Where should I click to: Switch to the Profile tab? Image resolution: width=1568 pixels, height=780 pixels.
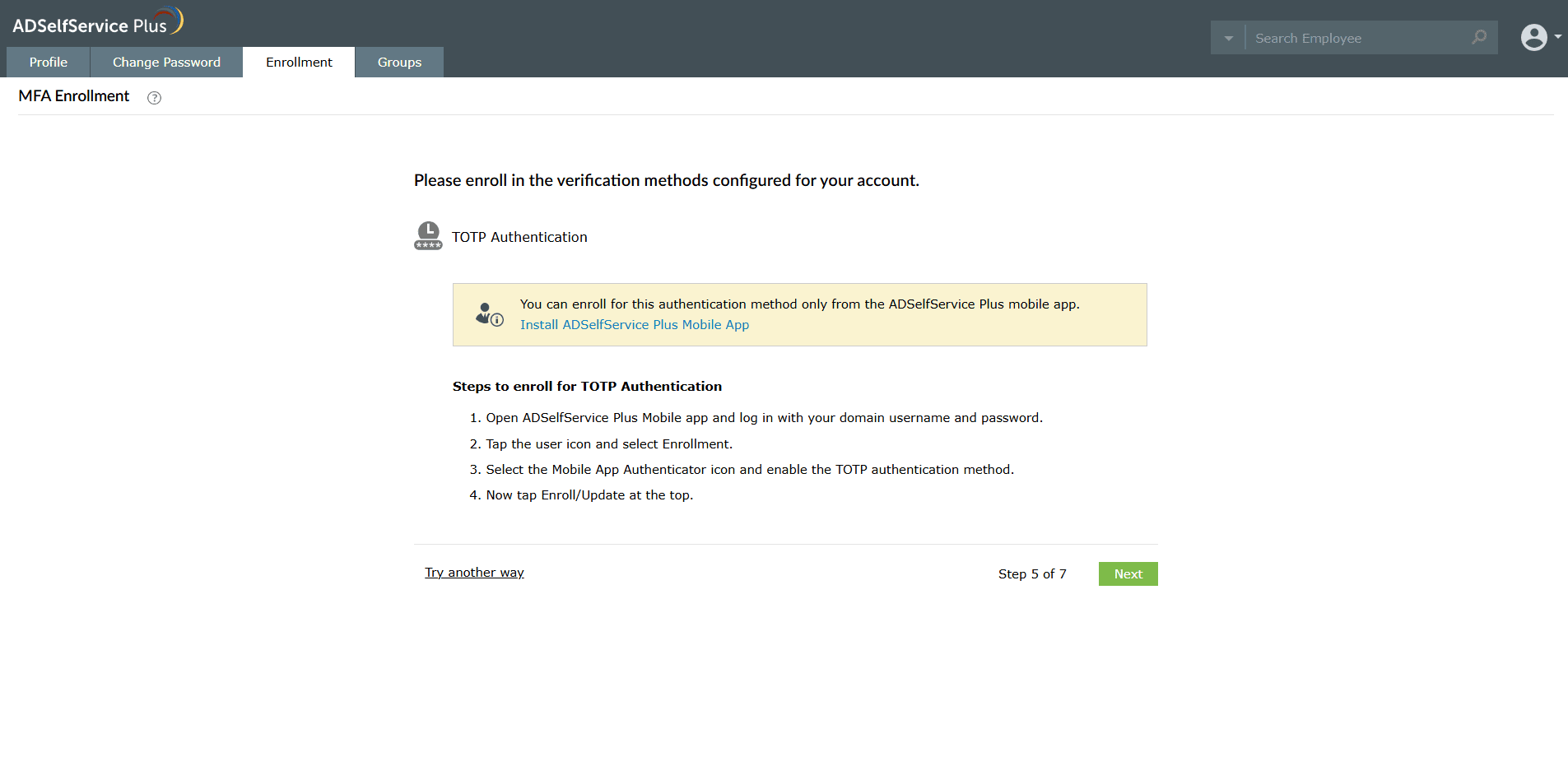(x=49, y=63)
